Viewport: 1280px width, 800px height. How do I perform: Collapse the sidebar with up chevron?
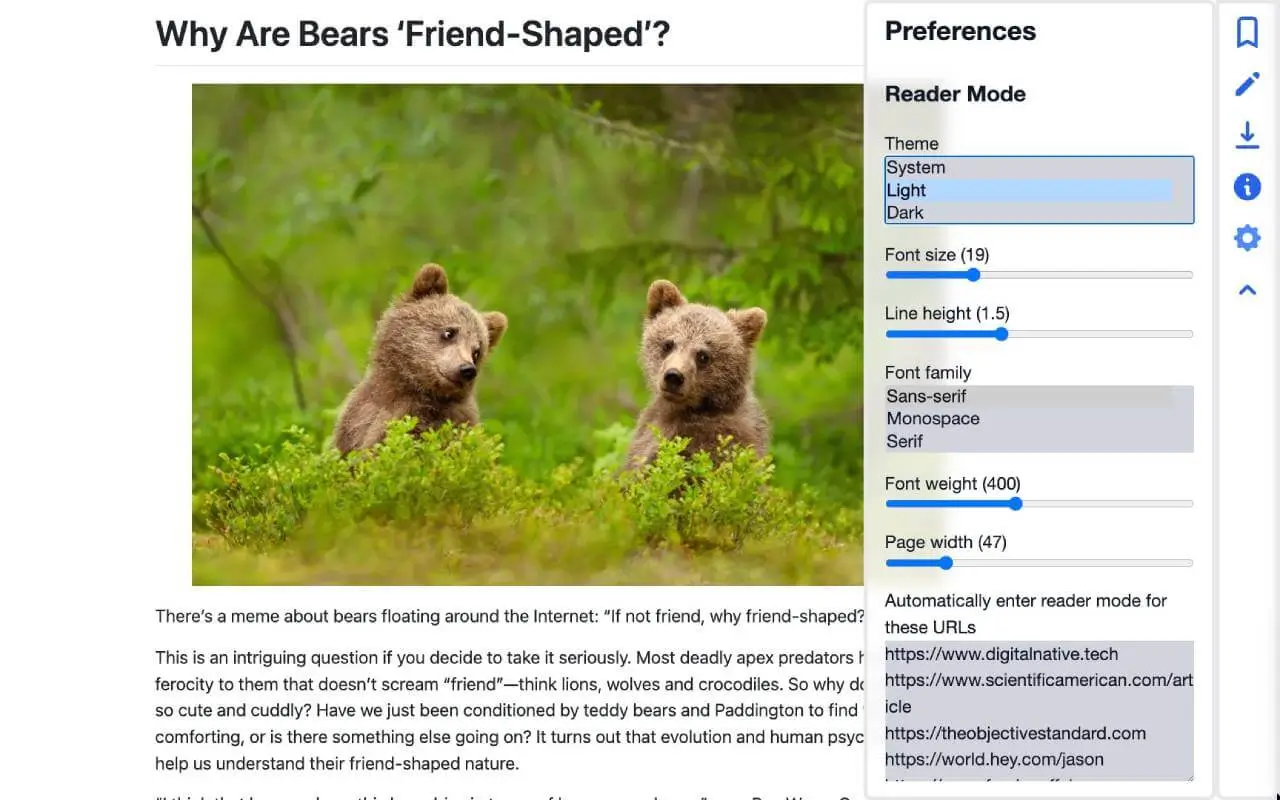(x=1247, y=290)
